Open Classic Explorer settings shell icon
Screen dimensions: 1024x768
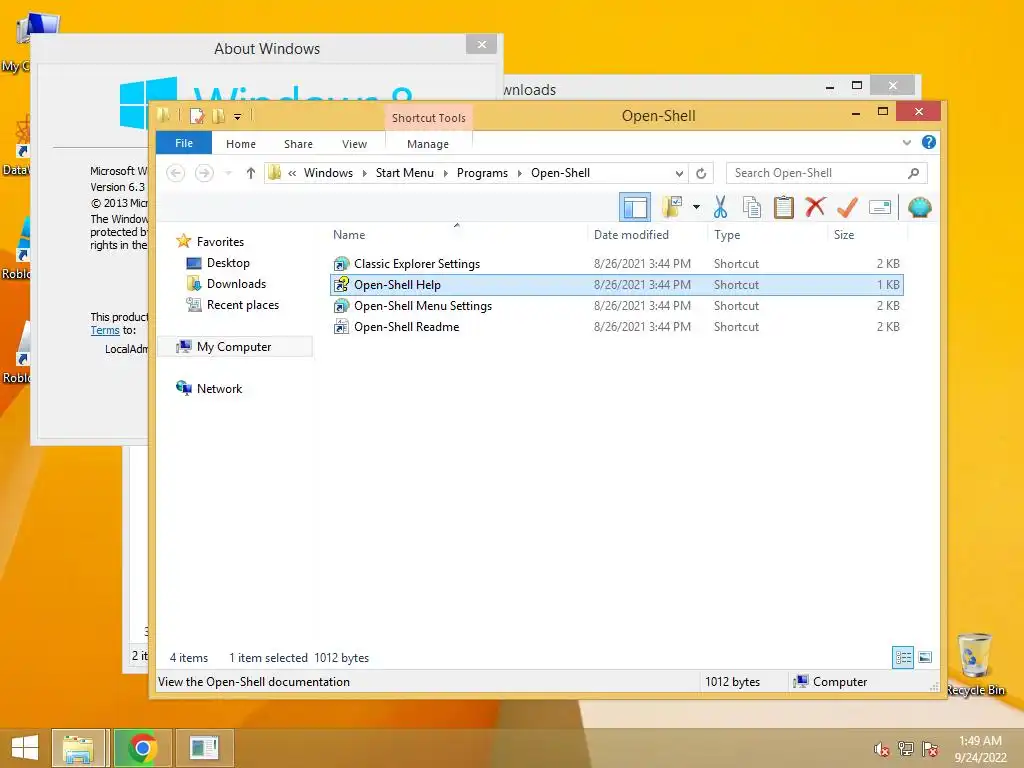[x=920, y=207]
